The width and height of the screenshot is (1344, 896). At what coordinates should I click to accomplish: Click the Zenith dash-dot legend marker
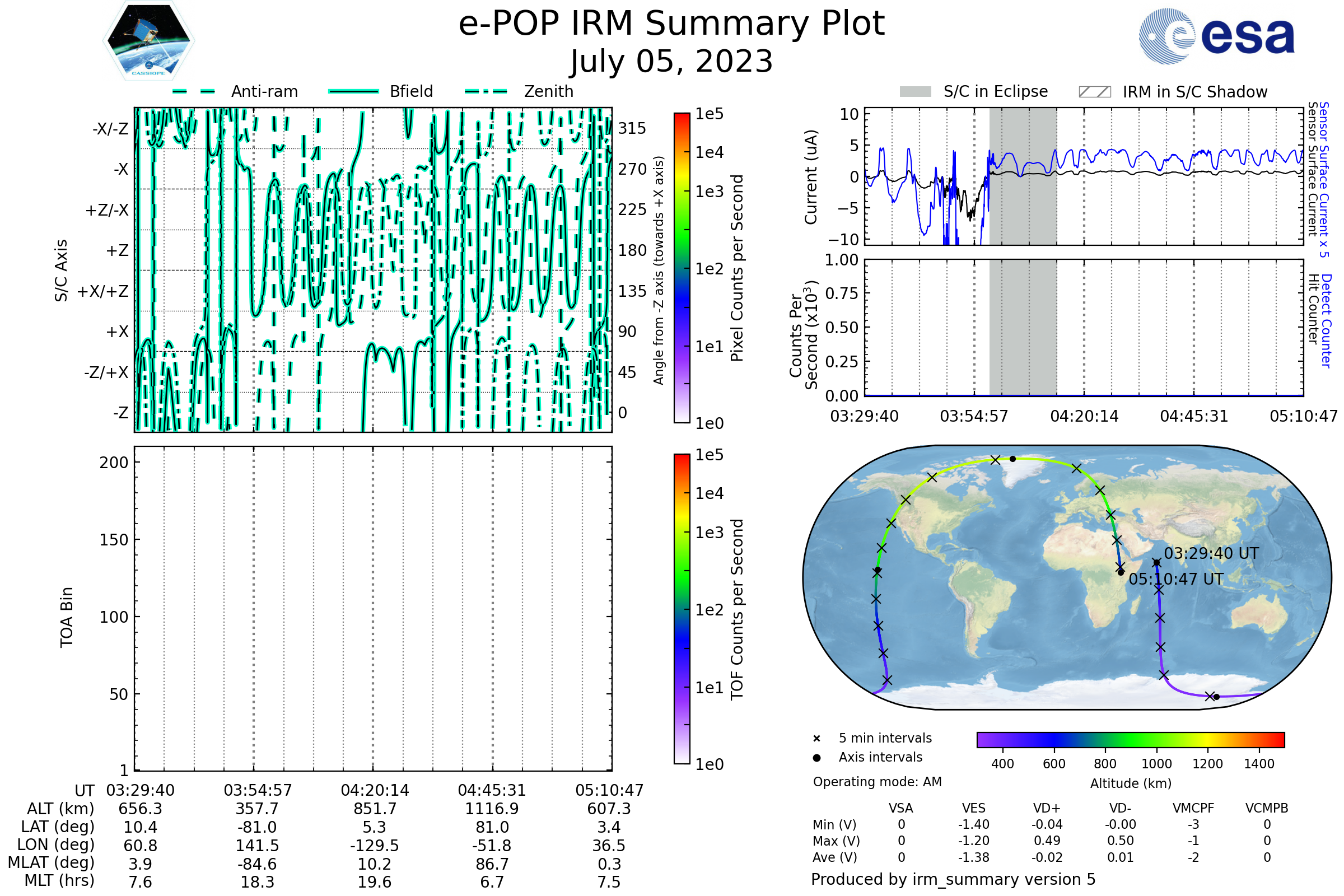pyautogui.click(x=486, y=91)
